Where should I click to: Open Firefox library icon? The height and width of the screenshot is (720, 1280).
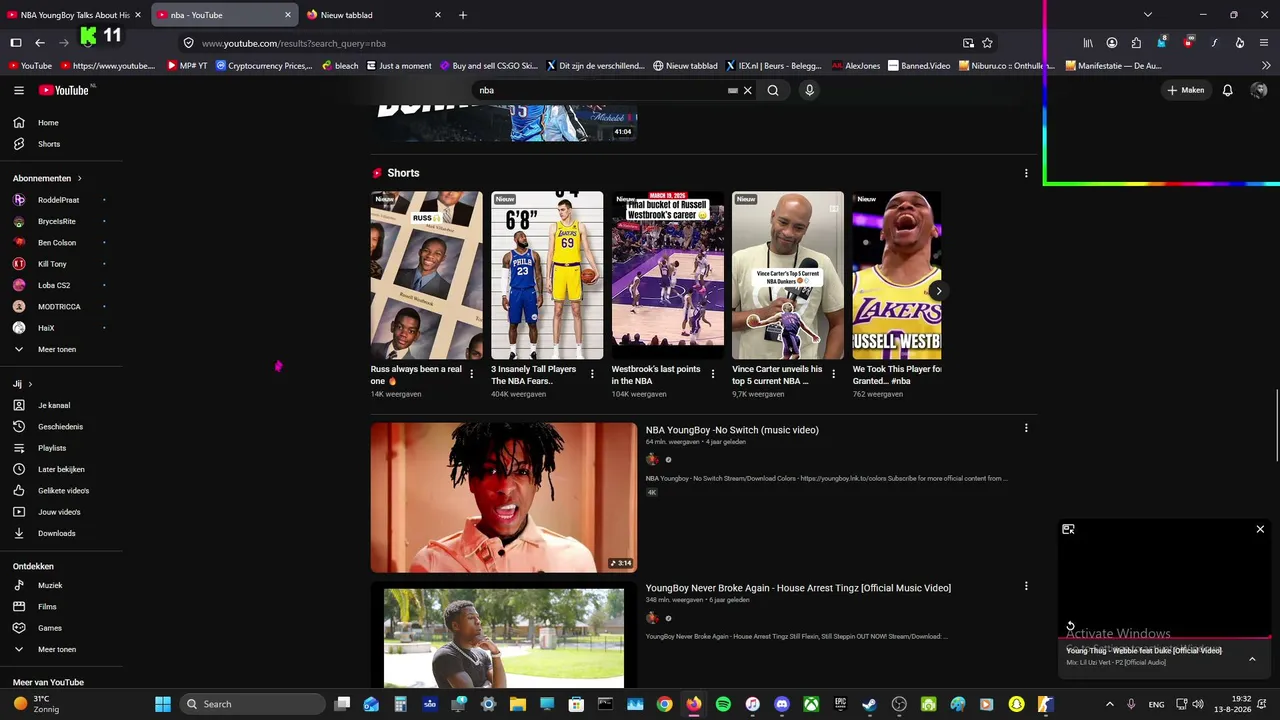1088,43
